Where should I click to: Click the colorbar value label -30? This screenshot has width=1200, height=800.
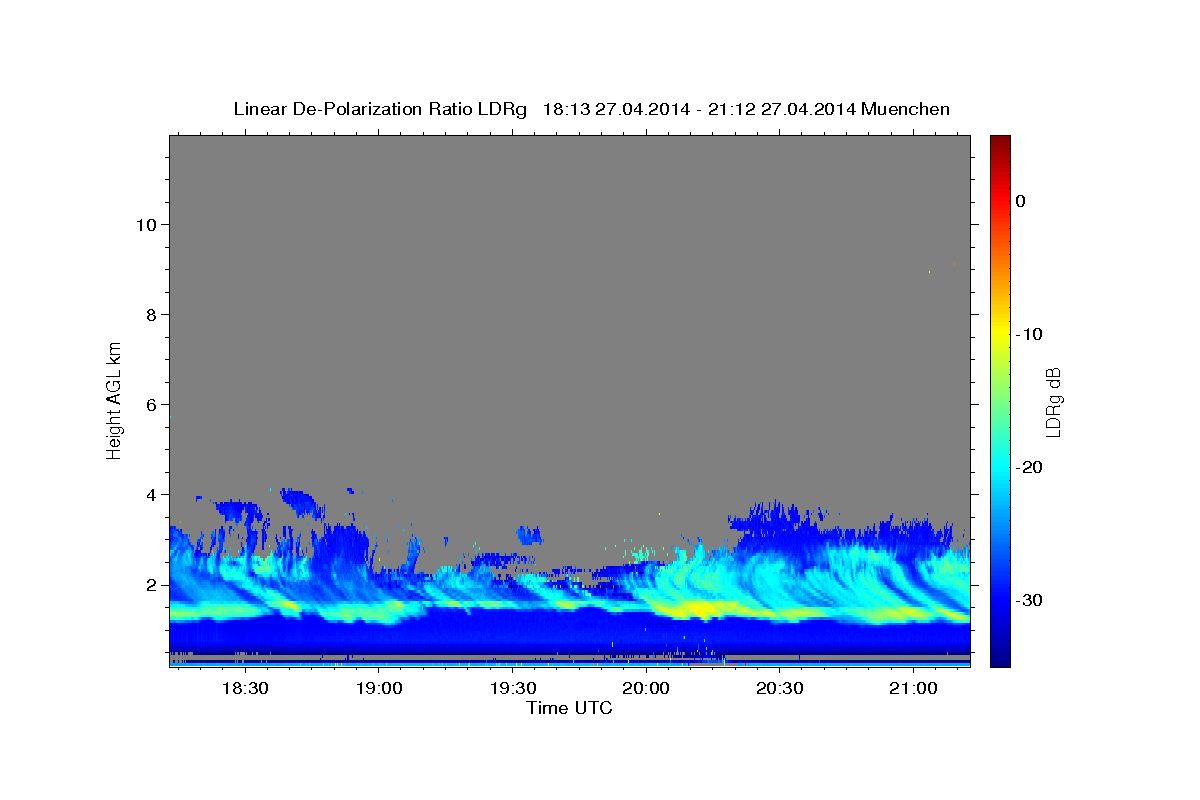tap(1029, 600)
